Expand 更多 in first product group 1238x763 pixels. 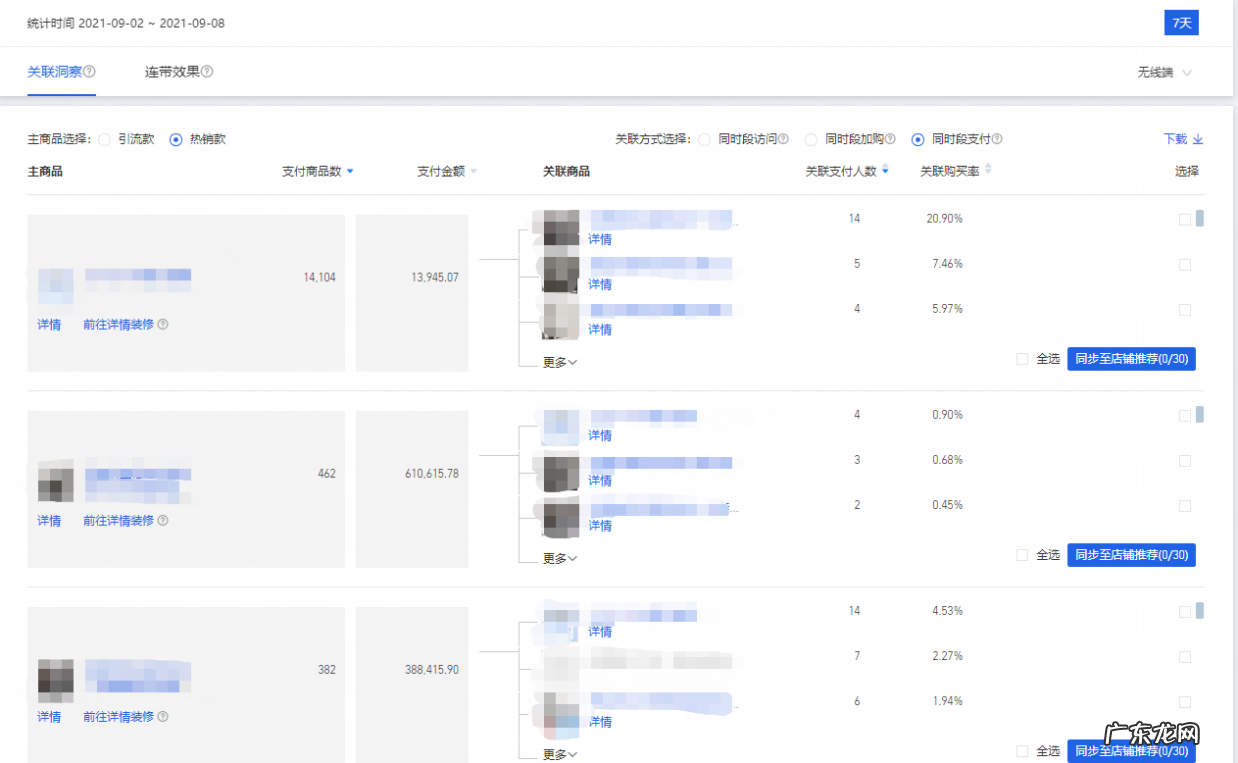(x=560, y=362)
